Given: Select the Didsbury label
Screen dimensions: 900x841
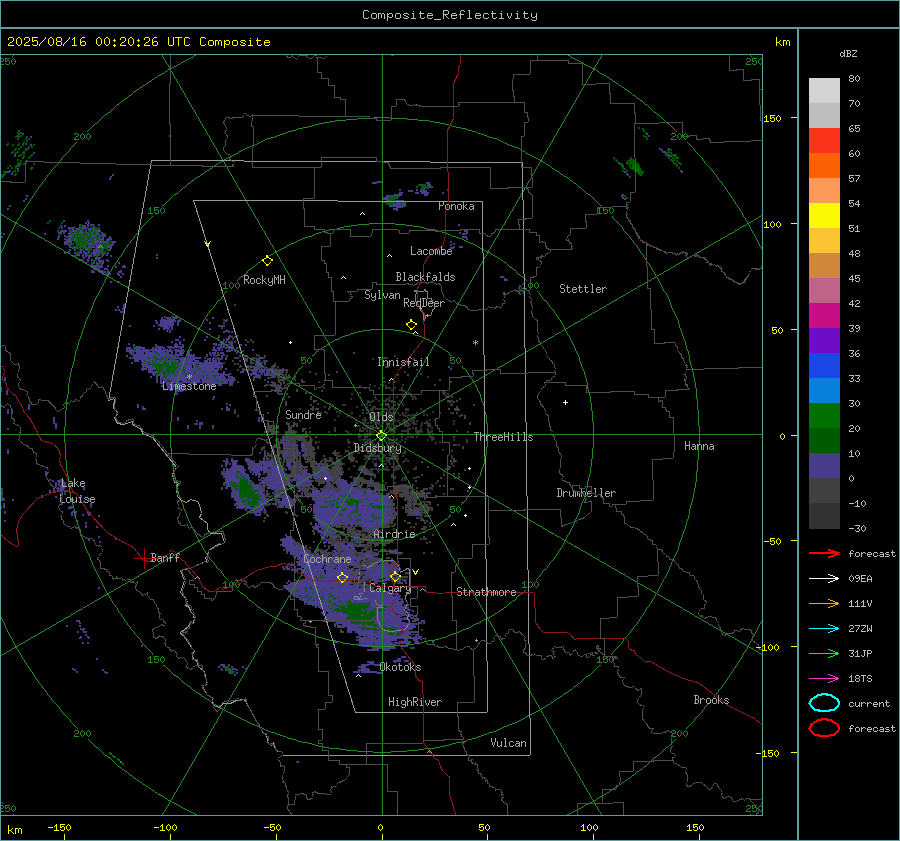Looking at the screenshot, I should tap(377, 448).
